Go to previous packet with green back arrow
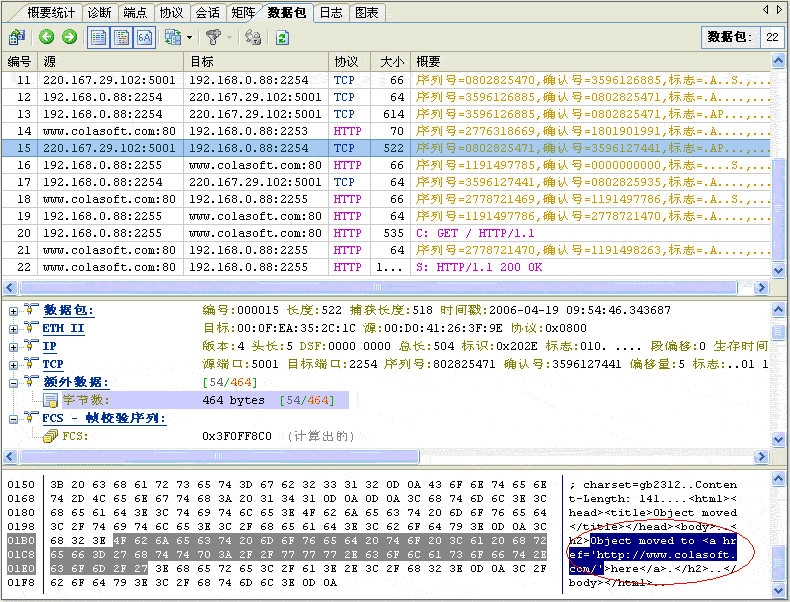 tap(46, 37)
